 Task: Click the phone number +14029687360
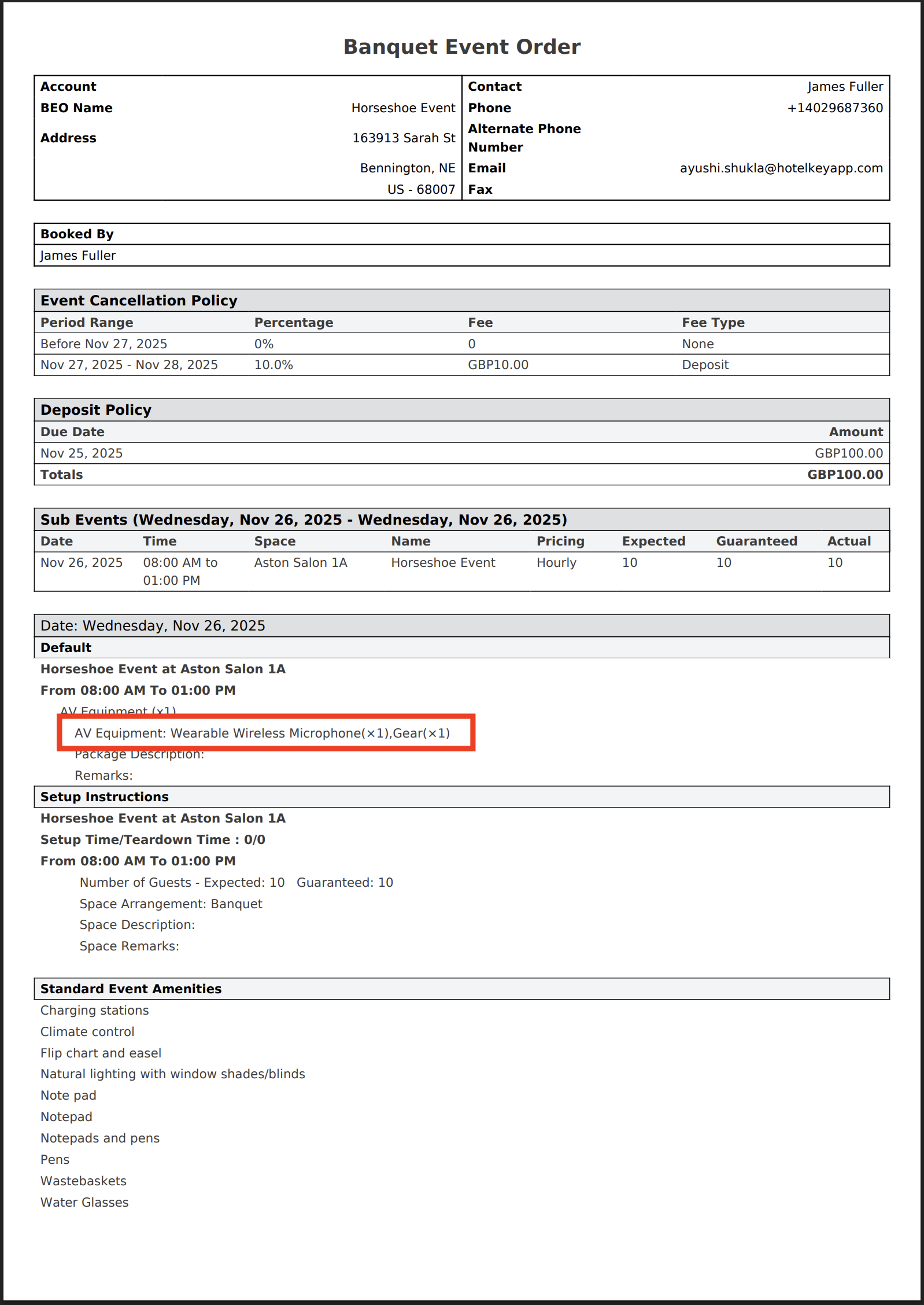click(834, 108)
